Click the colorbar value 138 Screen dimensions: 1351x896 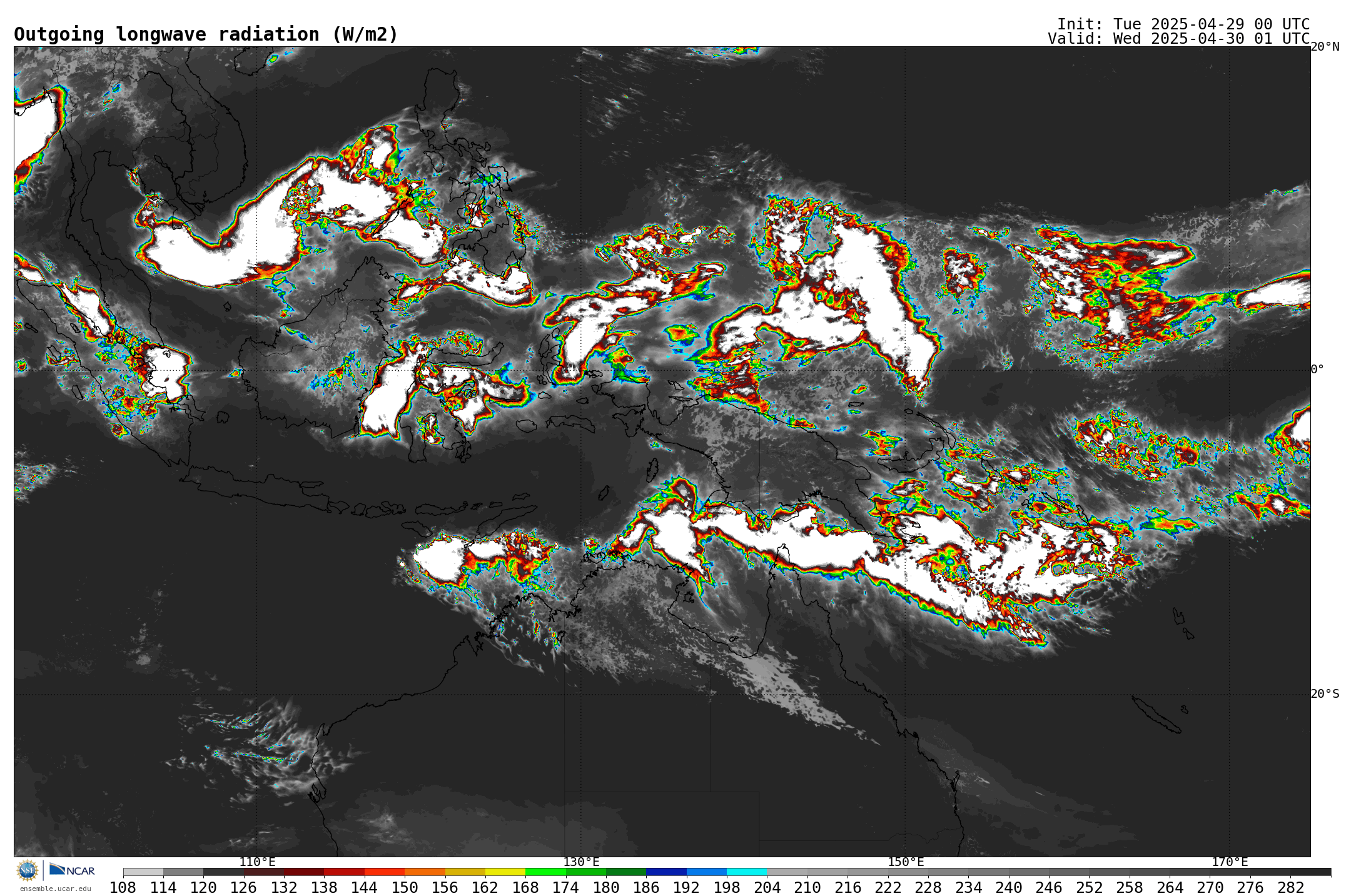[x=324, y=887]
